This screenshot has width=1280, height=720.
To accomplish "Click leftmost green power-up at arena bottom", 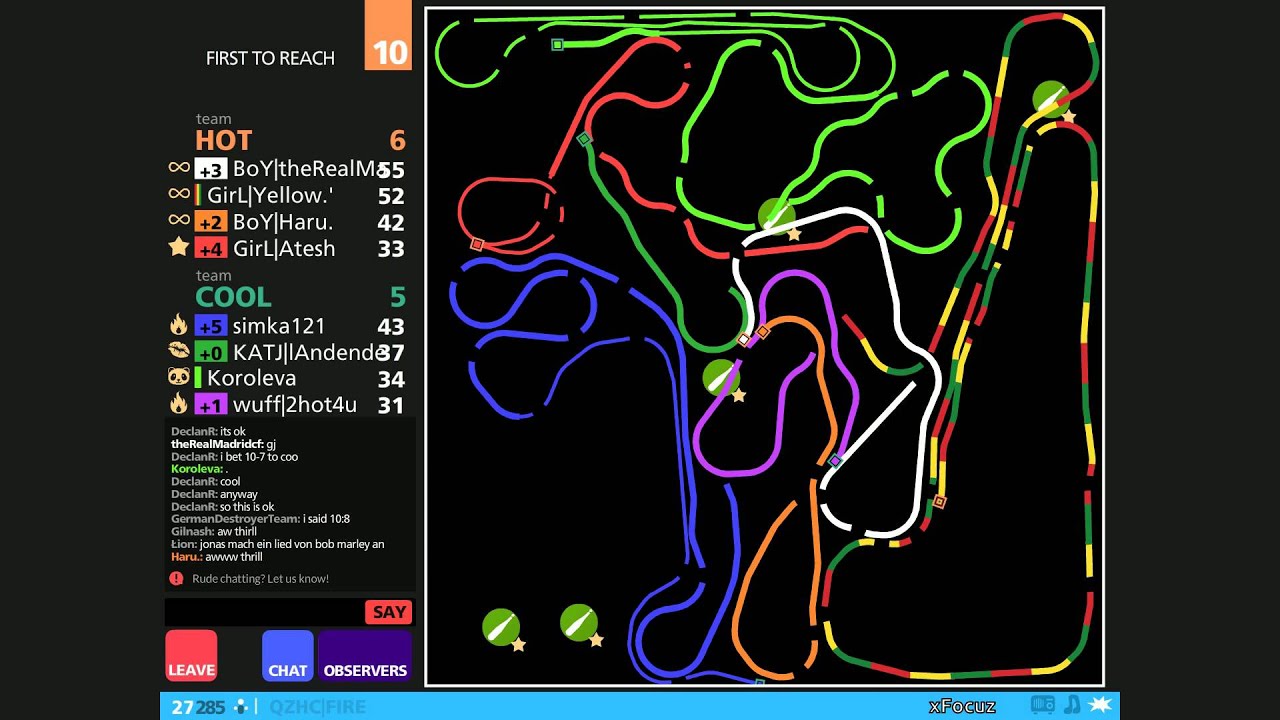I will click(501, 627).
